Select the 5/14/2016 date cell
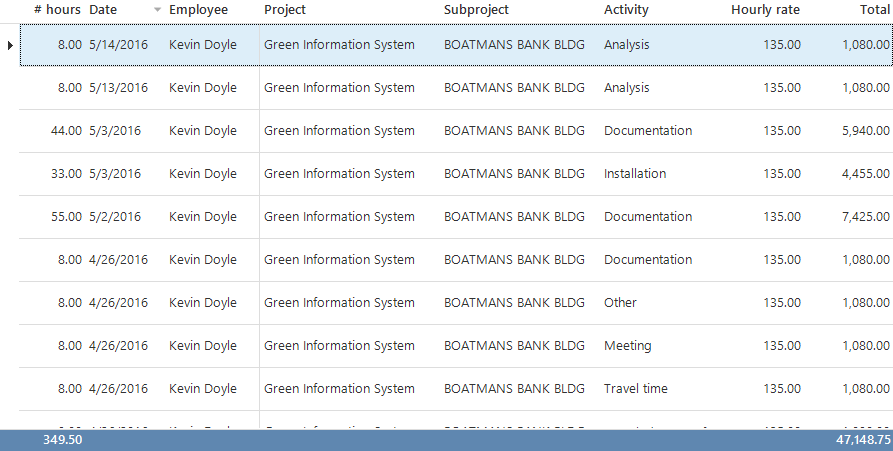 coord(118,45)
